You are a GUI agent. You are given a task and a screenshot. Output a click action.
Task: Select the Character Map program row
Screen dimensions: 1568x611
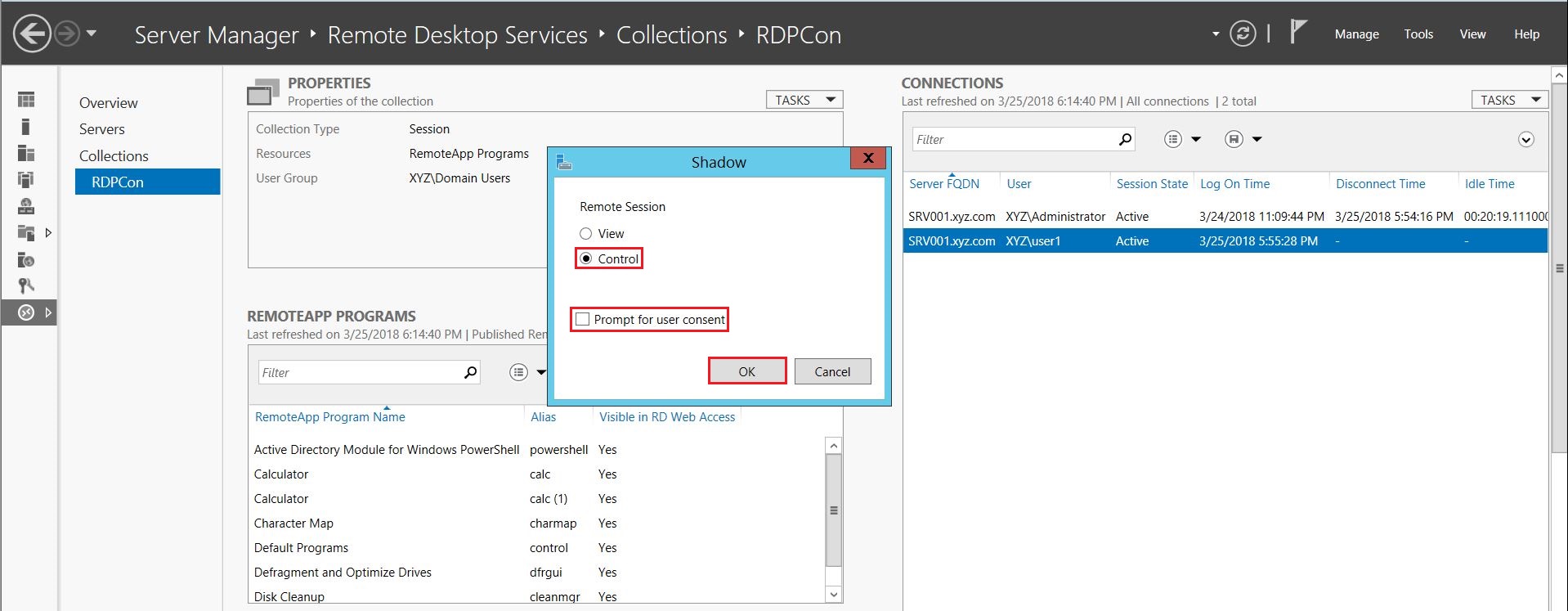[537, 523]
